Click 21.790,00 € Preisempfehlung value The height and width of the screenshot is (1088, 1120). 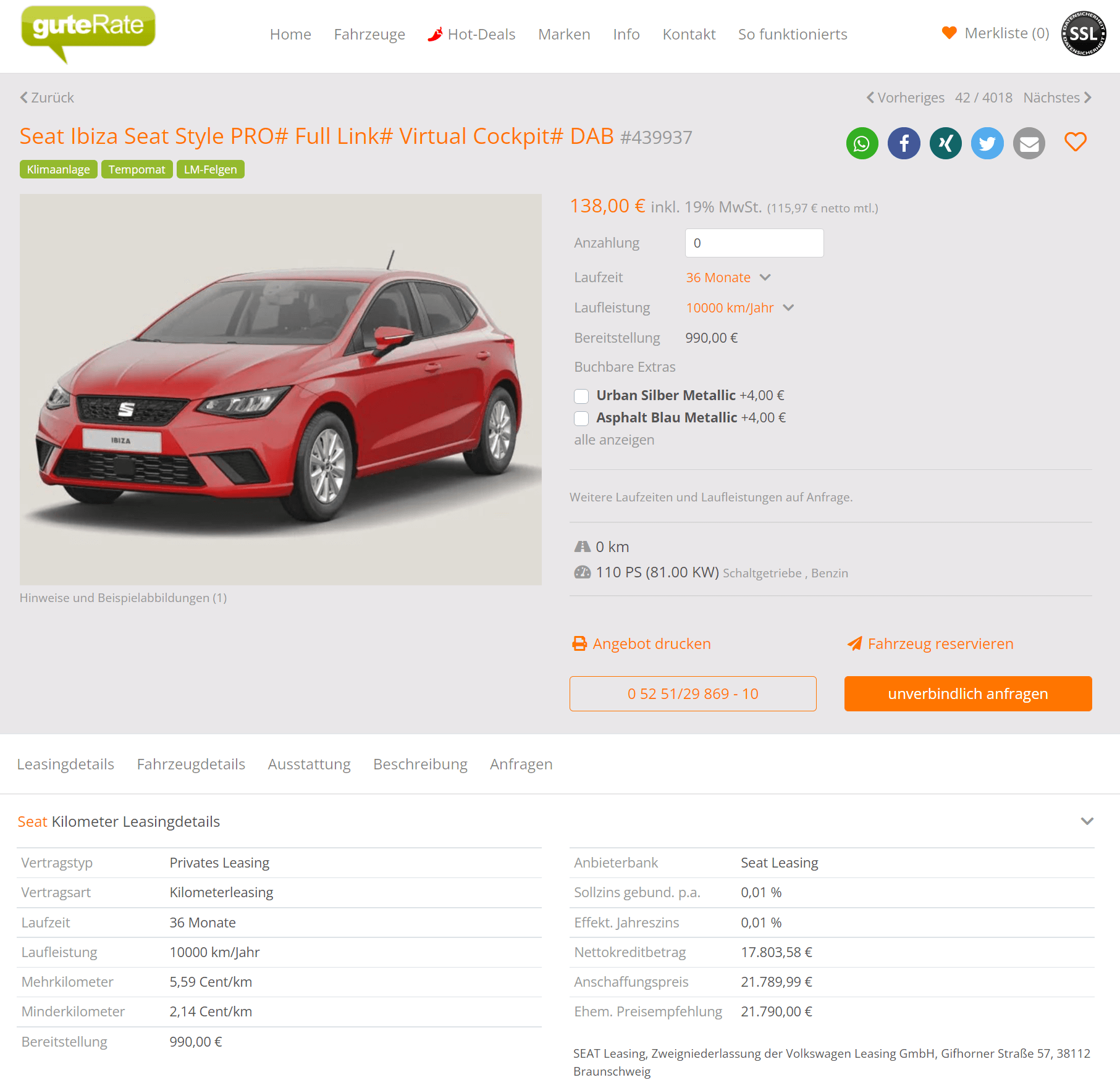[x=777, y=1011]
